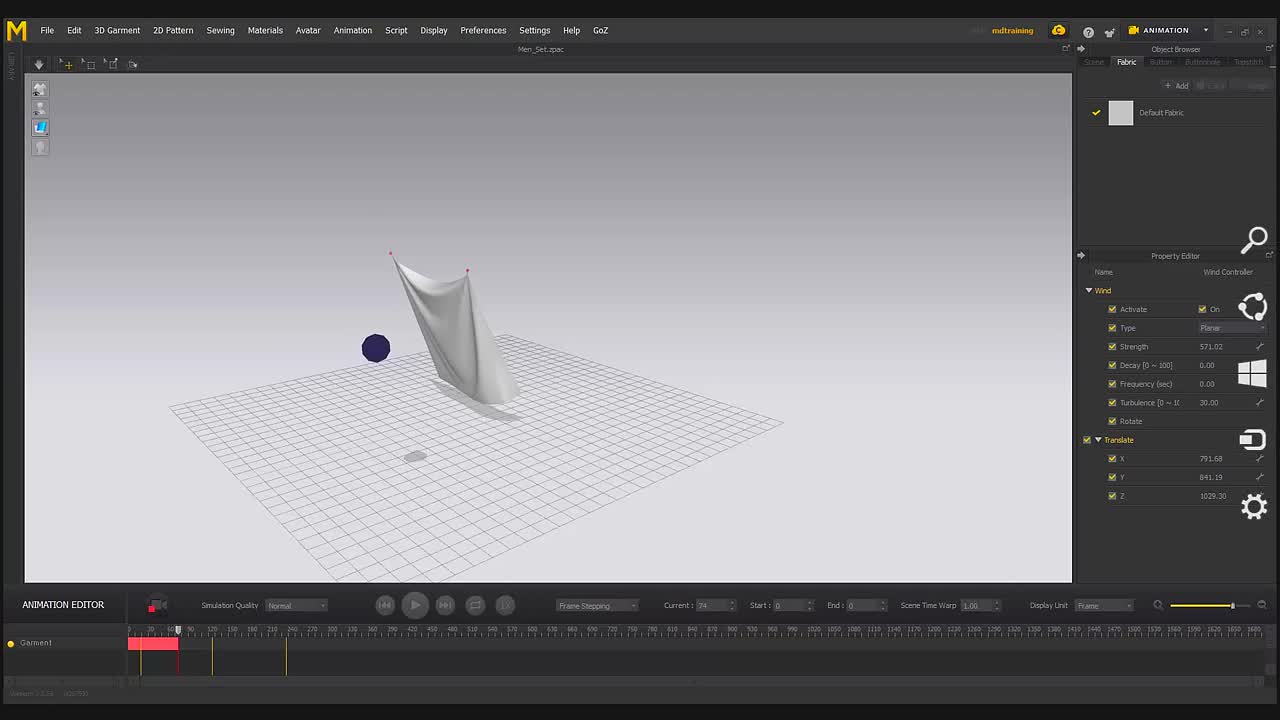This screenshot has width=1280, height=720.
Task: Toggle the Strength property checkbox
Action: (1112, 347)
